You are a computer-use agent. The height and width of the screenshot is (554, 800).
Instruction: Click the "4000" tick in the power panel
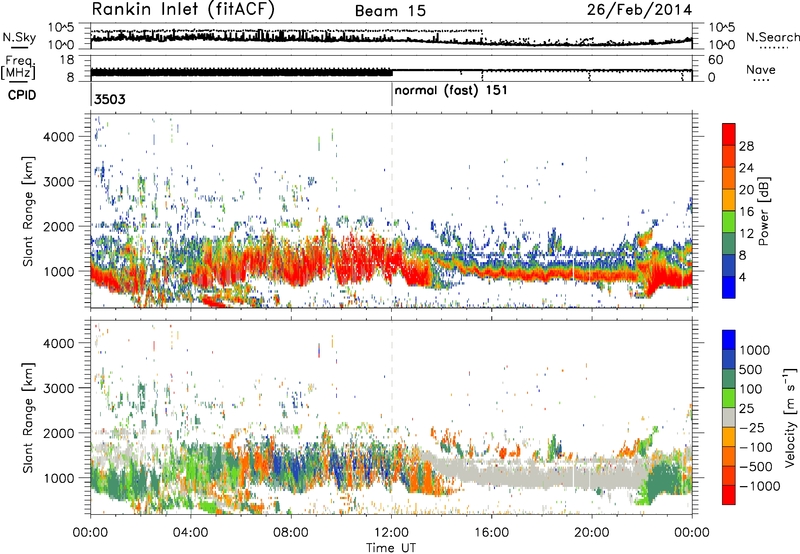58,137
